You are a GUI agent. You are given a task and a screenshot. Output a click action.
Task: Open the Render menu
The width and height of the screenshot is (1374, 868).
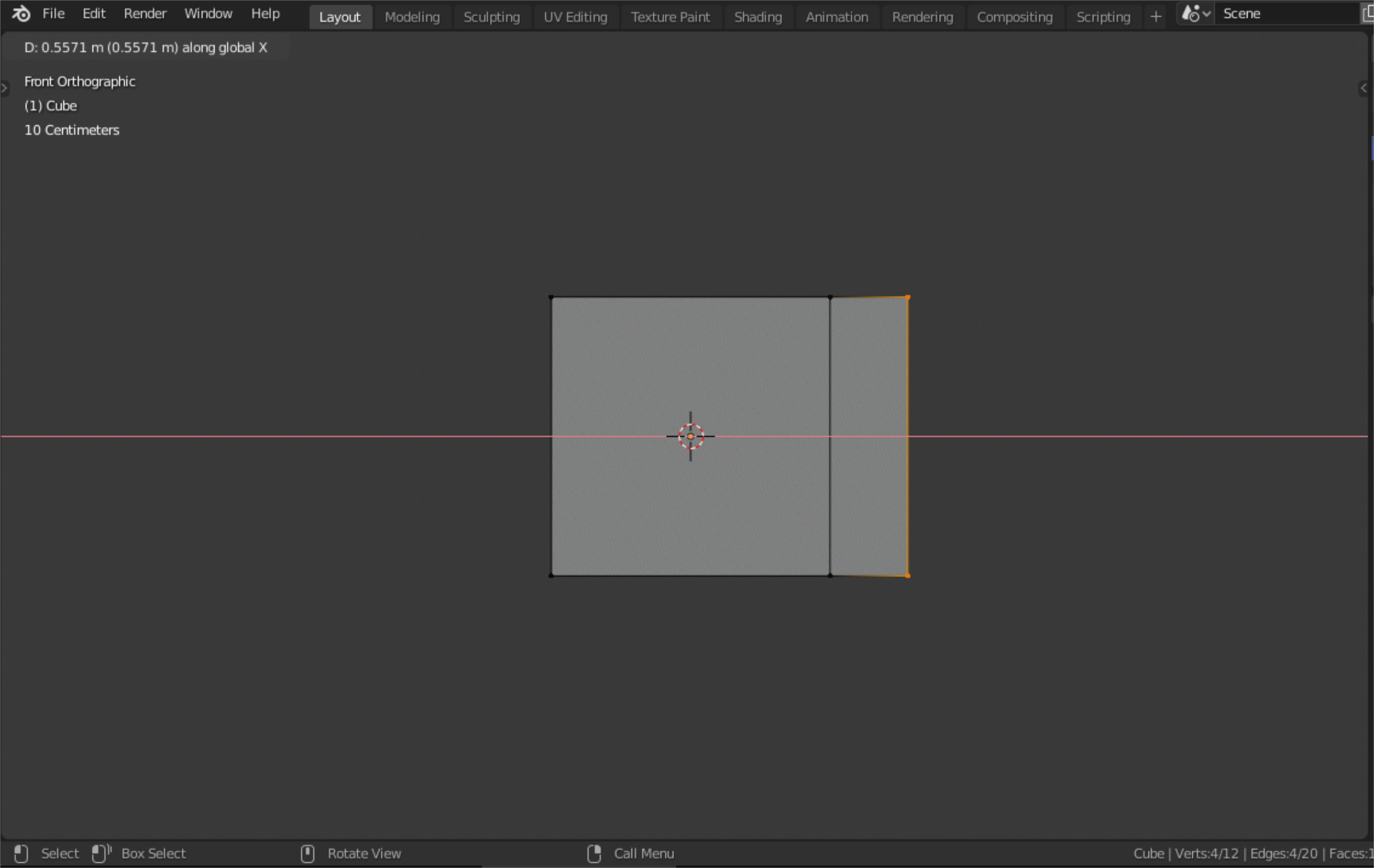click(145, 14)
